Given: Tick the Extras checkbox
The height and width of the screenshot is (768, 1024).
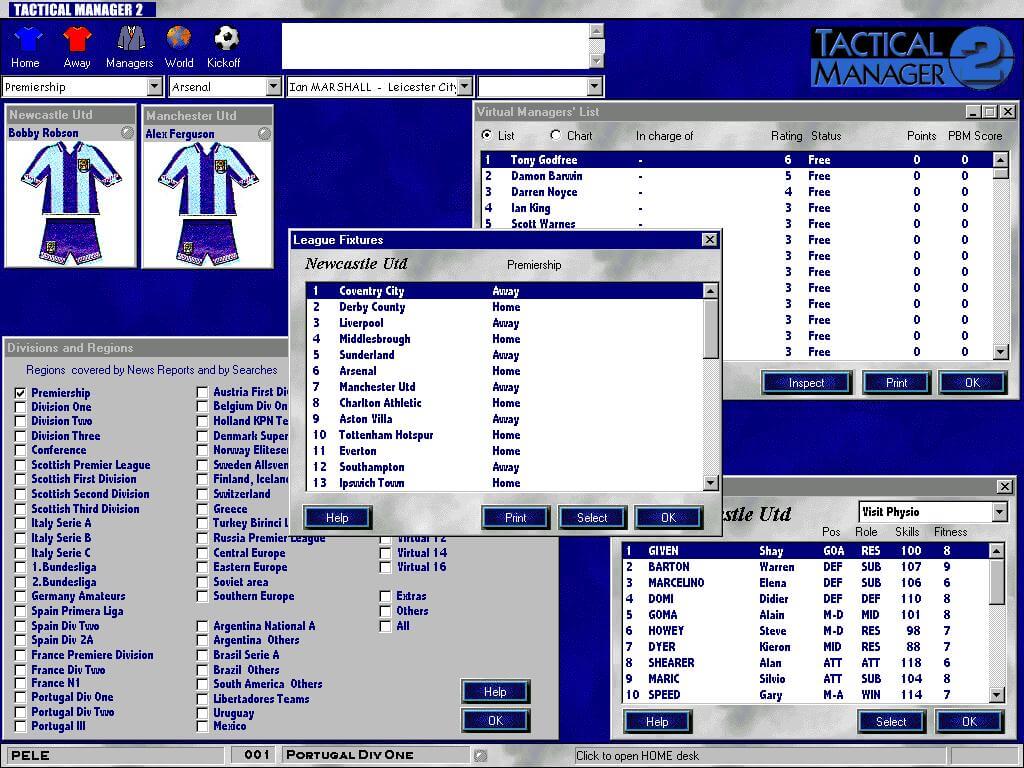Looking at the screenshot, I should (385, 596).
